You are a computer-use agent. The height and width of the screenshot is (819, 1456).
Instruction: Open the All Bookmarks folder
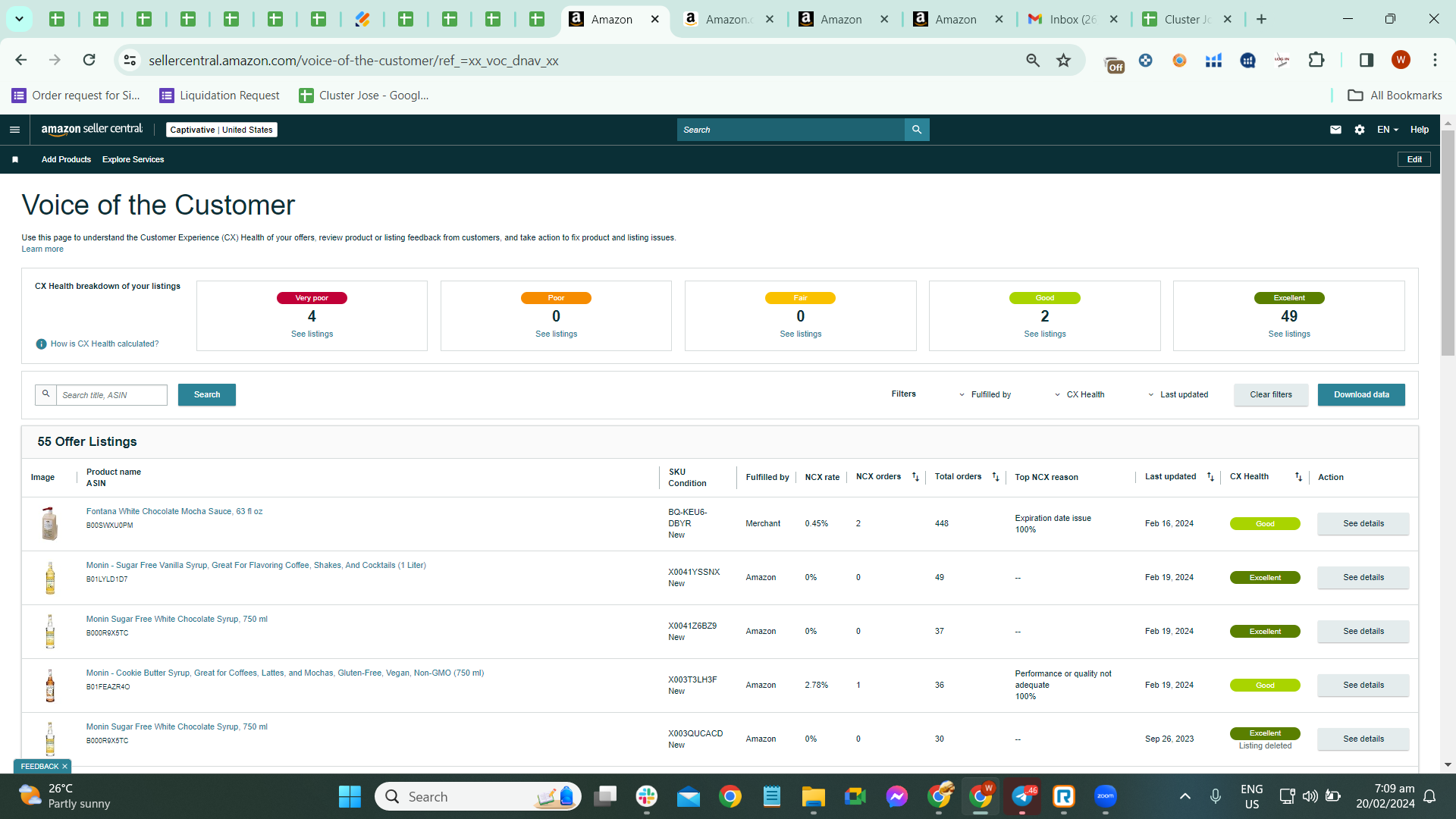1395,96
